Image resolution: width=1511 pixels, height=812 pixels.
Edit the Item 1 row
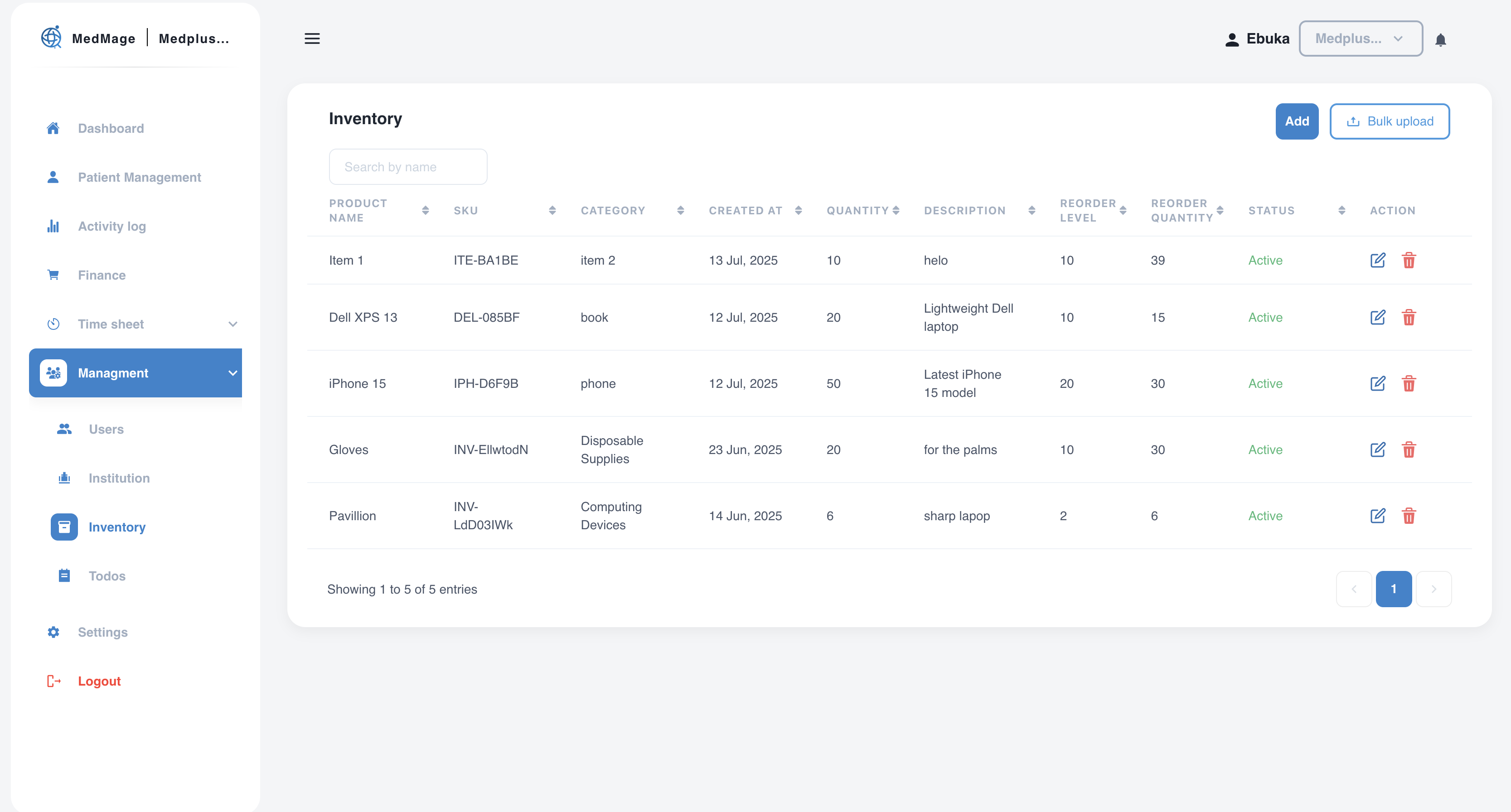(1378, 260)
